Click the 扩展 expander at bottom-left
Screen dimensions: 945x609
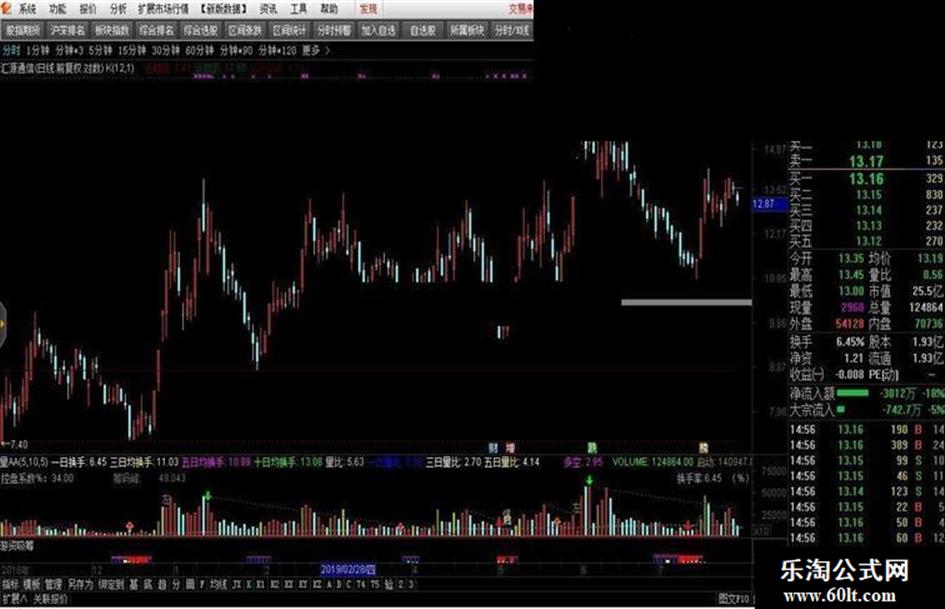pyautogui.click(x=14, y=599)
